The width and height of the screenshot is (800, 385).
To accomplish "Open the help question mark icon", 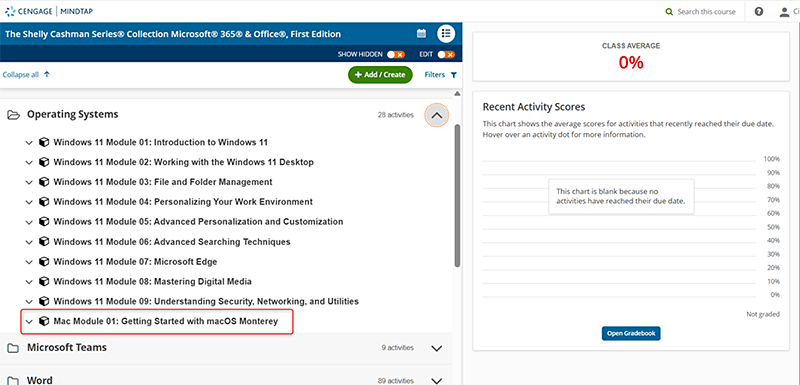I will 759,11.
